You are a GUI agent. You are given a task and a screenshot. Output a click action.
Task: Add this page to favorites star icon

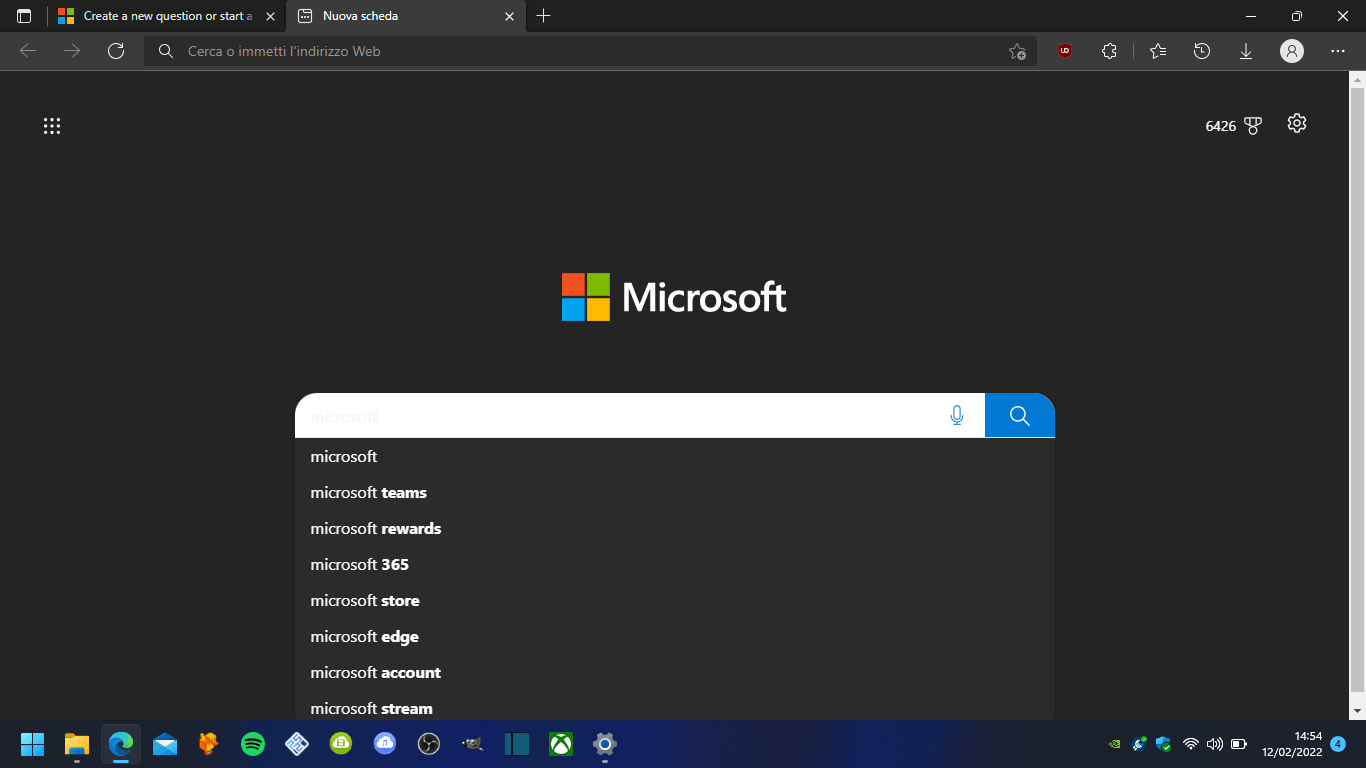[1017, 51]
